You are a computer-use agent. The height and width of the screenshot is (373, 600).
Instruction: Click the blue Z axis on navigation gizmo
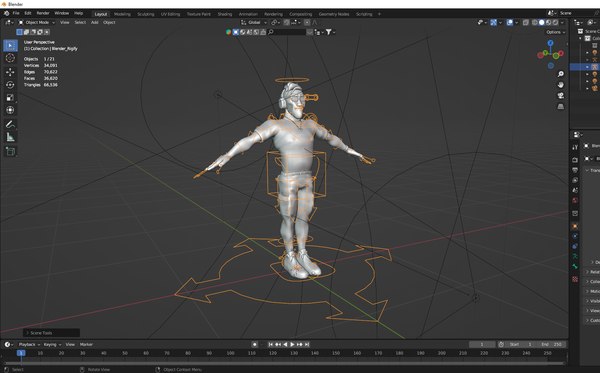tap(550, 43)
